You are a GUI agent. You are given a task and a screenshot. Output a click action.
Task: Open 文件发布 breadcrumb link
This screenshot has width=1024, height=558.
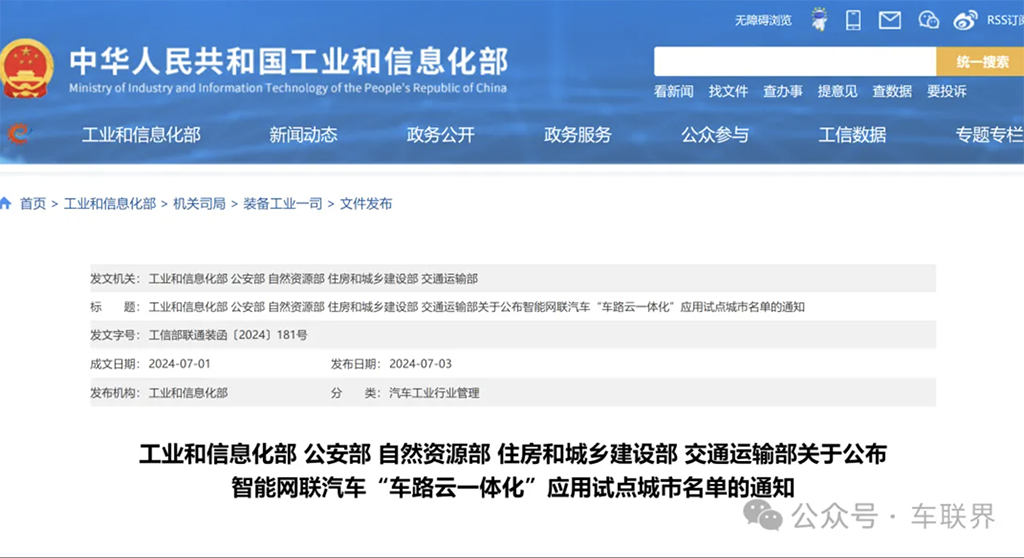(x=366, y=204)
